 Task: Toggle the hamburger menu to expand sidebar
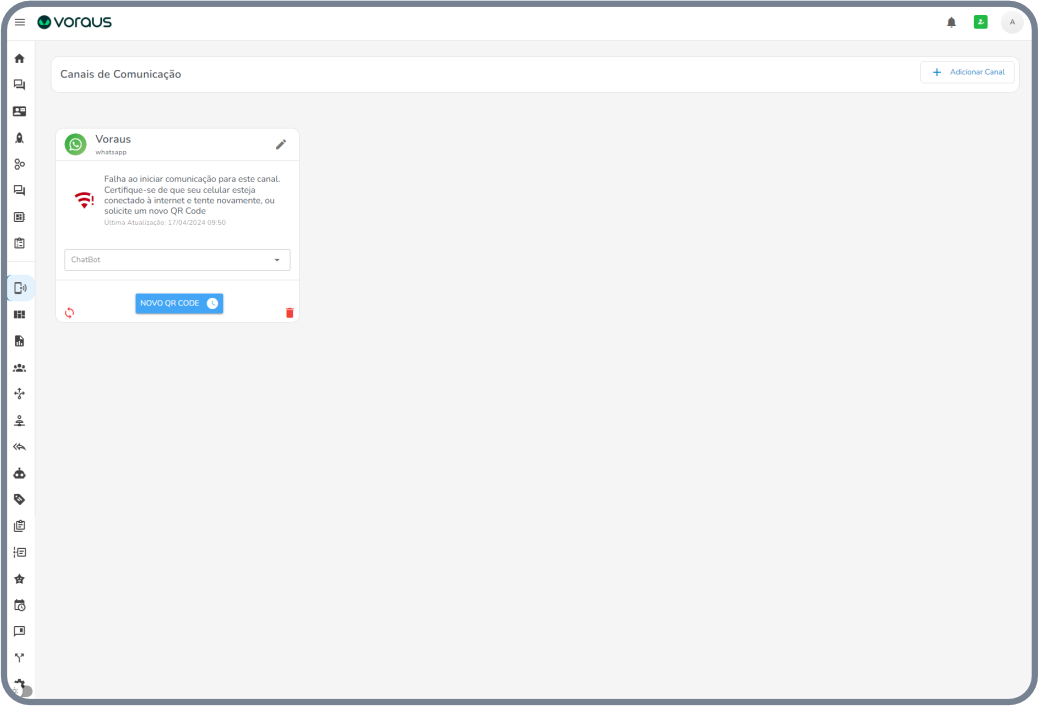[x=19, y=22]
